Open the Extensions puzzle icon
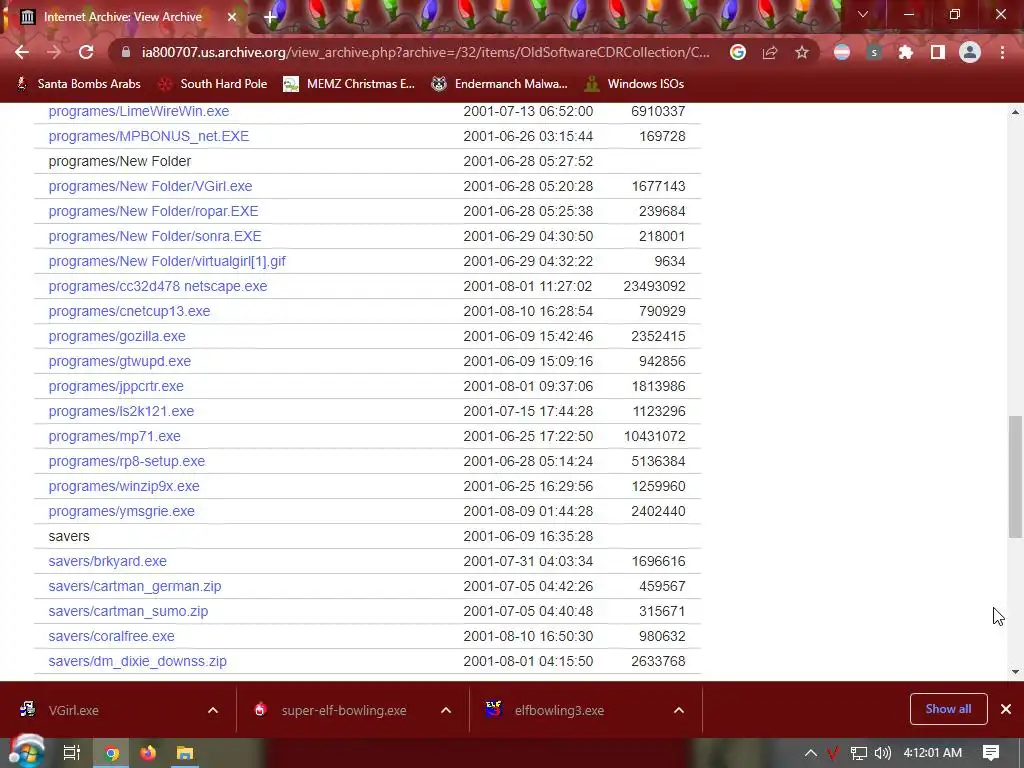The height and width of the screenshot is (768, 1024). pyautogui.click(x=906, y=52)
